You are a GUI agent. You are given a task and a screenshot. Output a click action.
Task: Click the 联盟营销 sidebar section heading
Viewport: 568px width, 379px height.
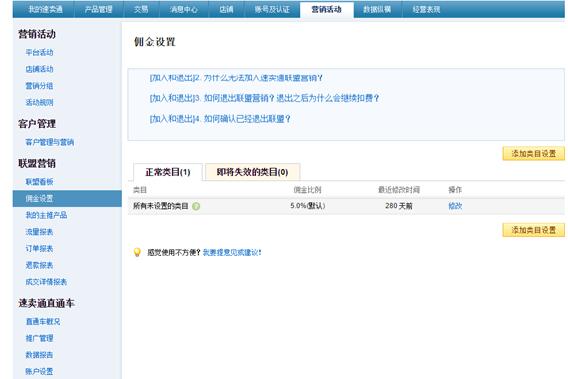(x=37, y=163)
